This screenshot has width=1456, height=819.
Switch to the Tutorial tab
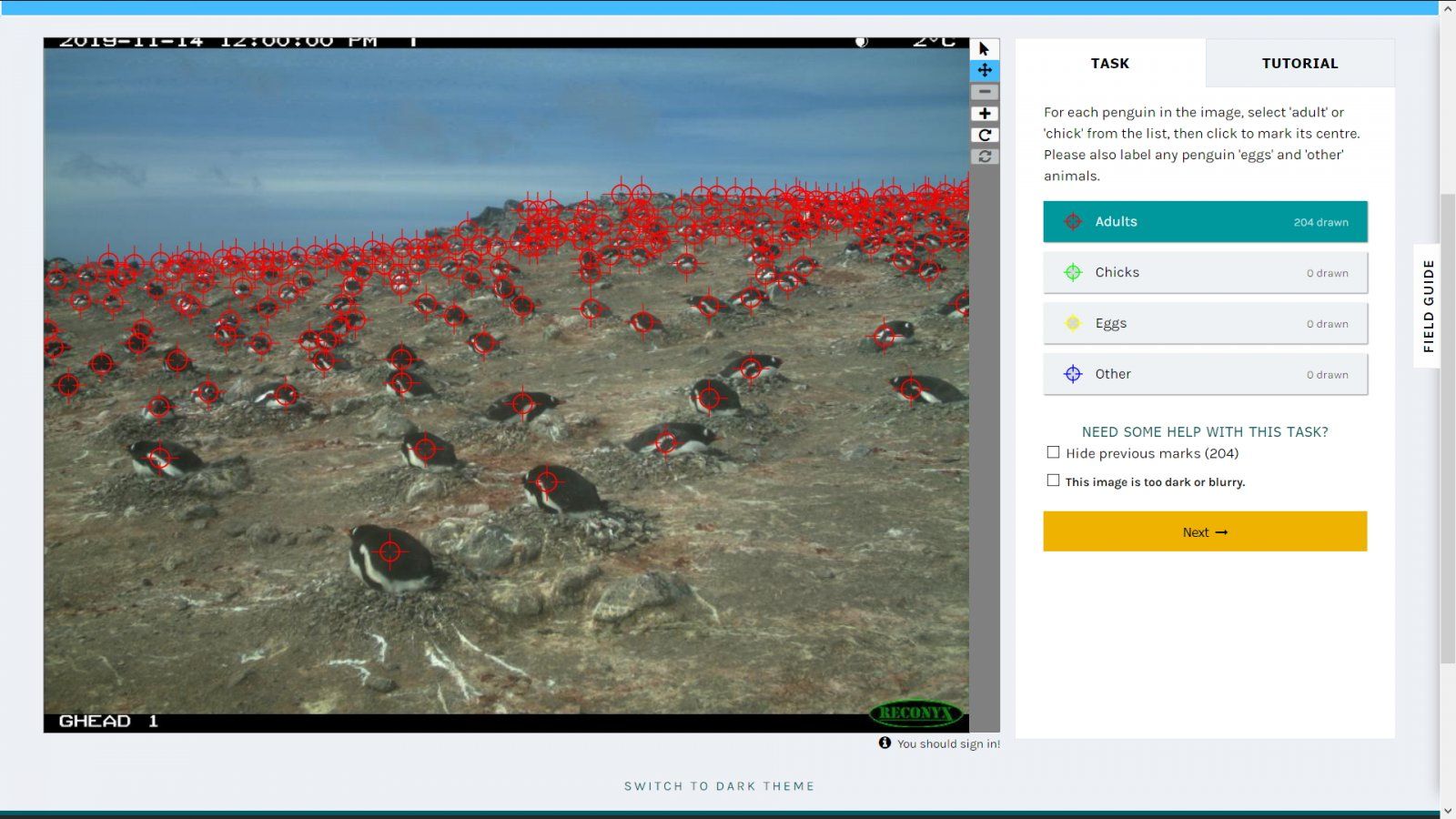pyautogui.click(x=1299, y=63)
